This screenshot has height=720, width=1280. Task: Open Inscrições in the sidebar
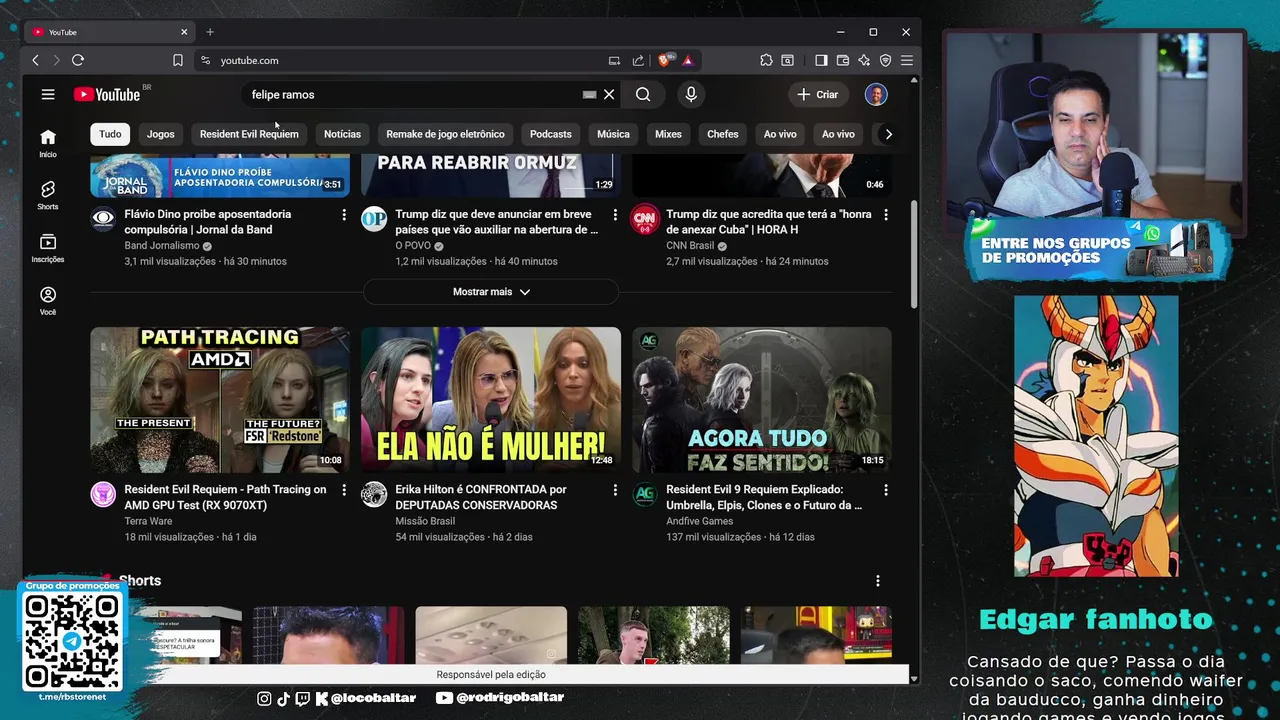[48, 249]
